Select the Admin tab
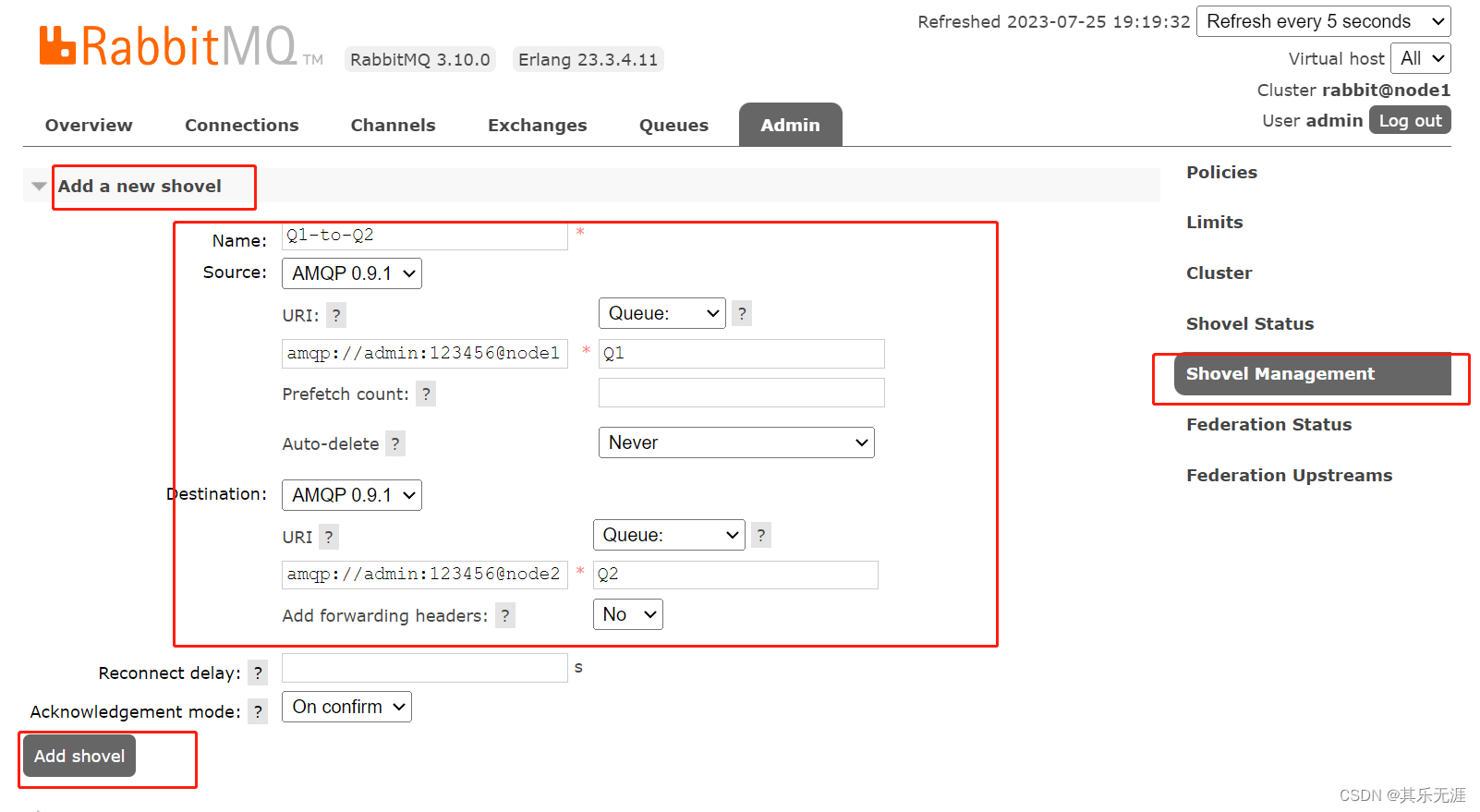This screenshot has width=1480, height=812. point(791,126)
